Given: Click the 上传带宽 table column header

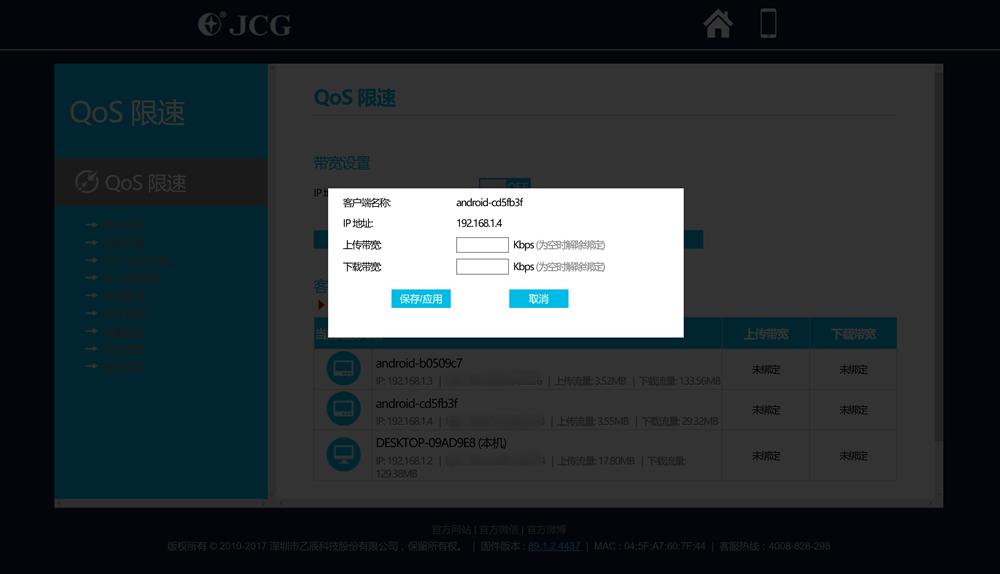Looking at the screenshot, I should [766, 334].
